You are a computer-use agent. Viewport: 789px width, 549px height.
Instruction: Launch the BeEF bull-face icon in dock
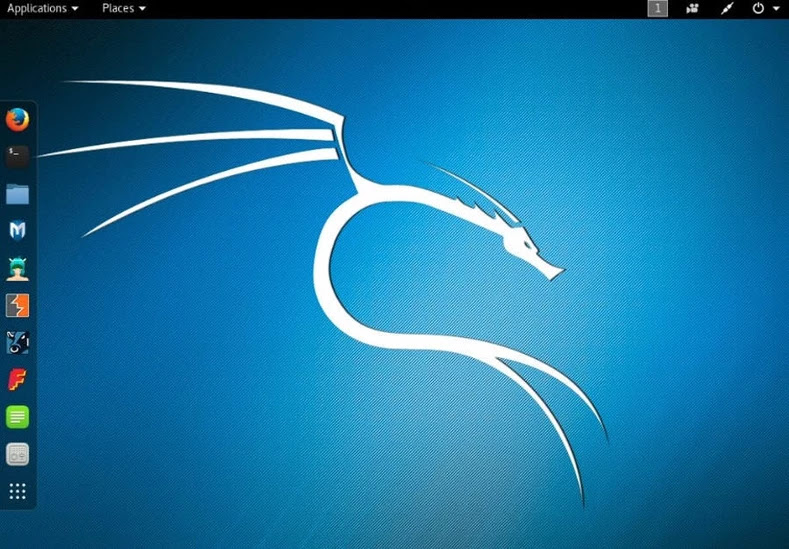click(x=17, y=343)
